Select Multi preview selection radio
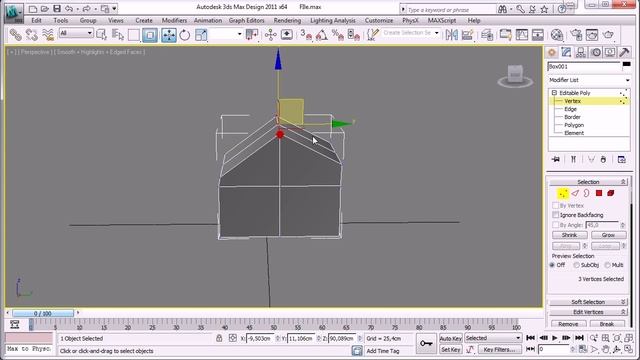This screenshot has width=640, height=360. click(x=607, y=265)
